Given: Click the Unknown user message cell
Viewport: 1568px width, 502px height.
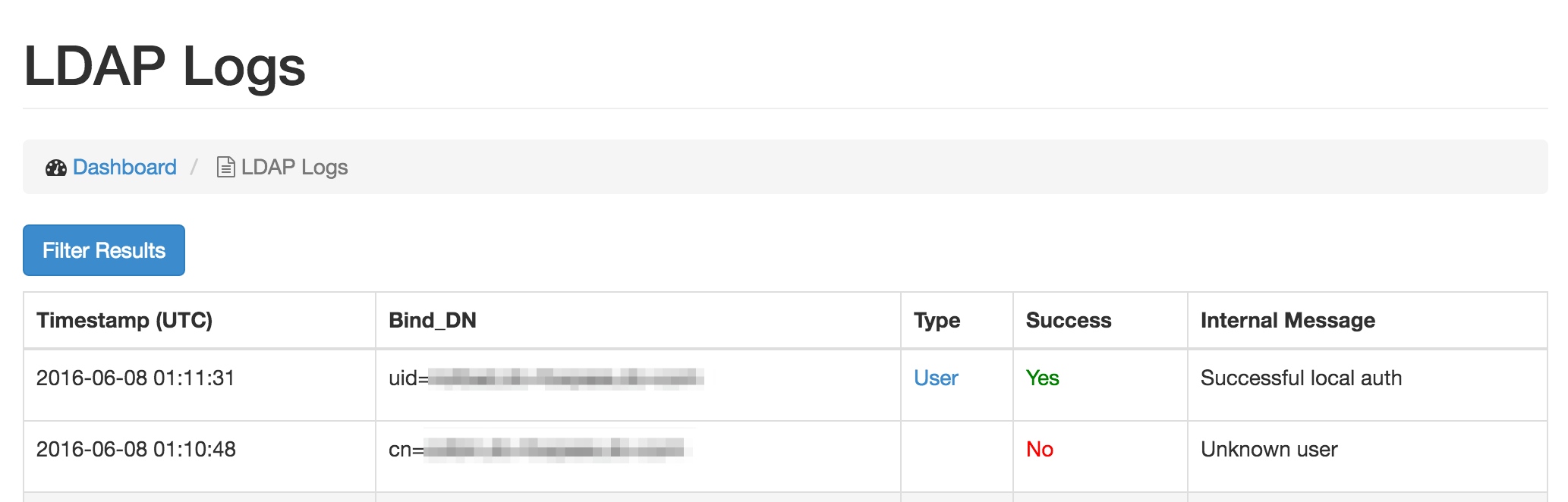Looking at the screenshot, I should tap(1269, 449).
